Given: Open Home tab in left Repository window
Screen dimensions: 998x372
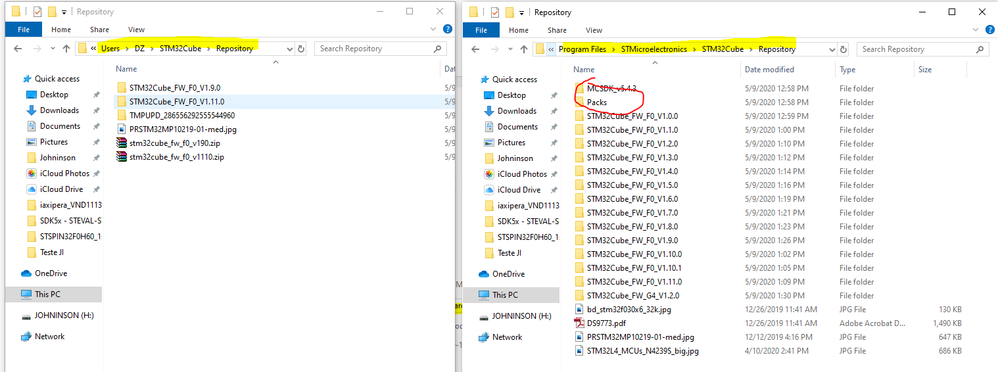Looking at the screenshot, I should click(x=61, y=29).
